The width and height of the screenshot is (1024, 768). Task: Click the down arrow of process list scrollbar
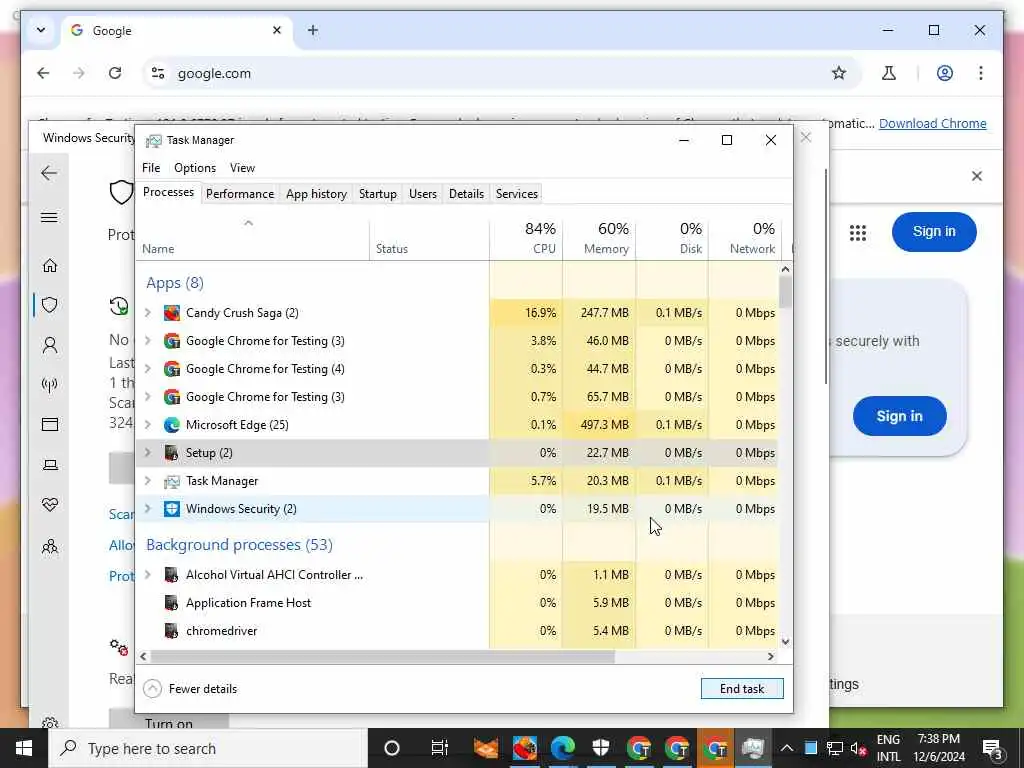click(785, 642)
